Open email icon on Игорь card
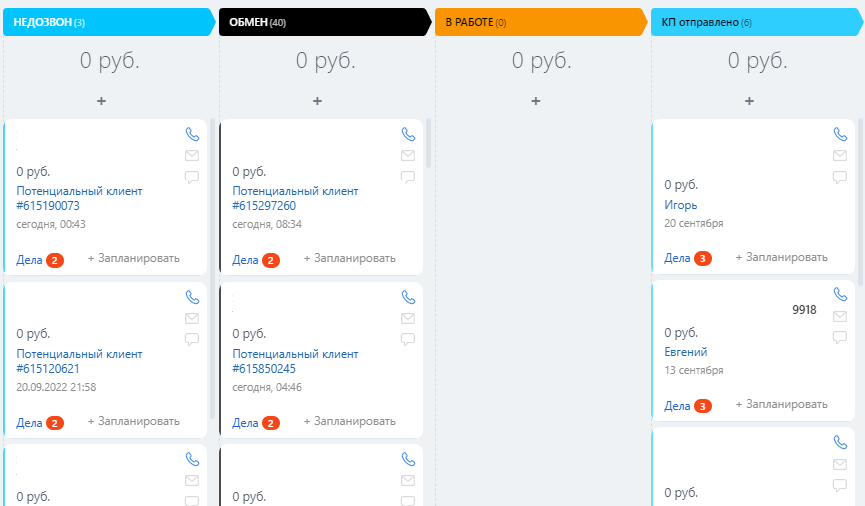The image size is (865, 506). coord(840,156)
